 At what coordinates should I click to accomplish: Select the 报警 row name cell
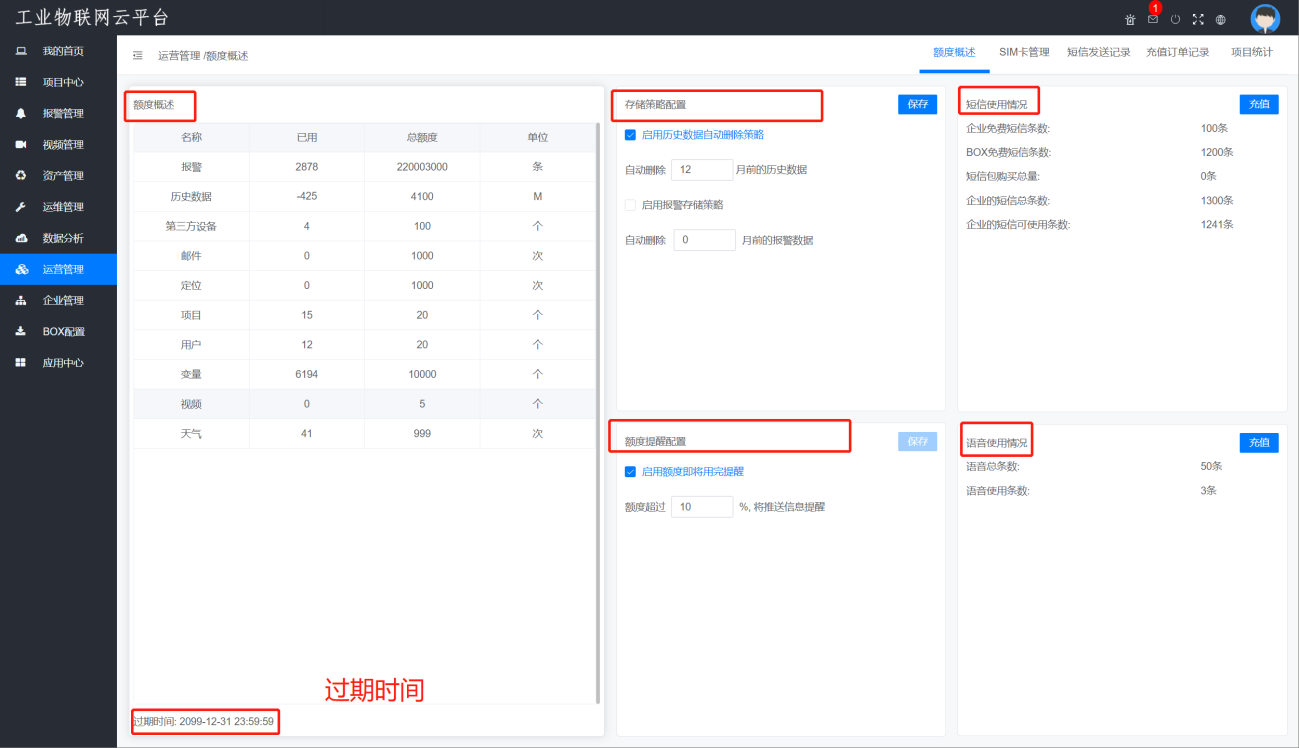[191, 167]
